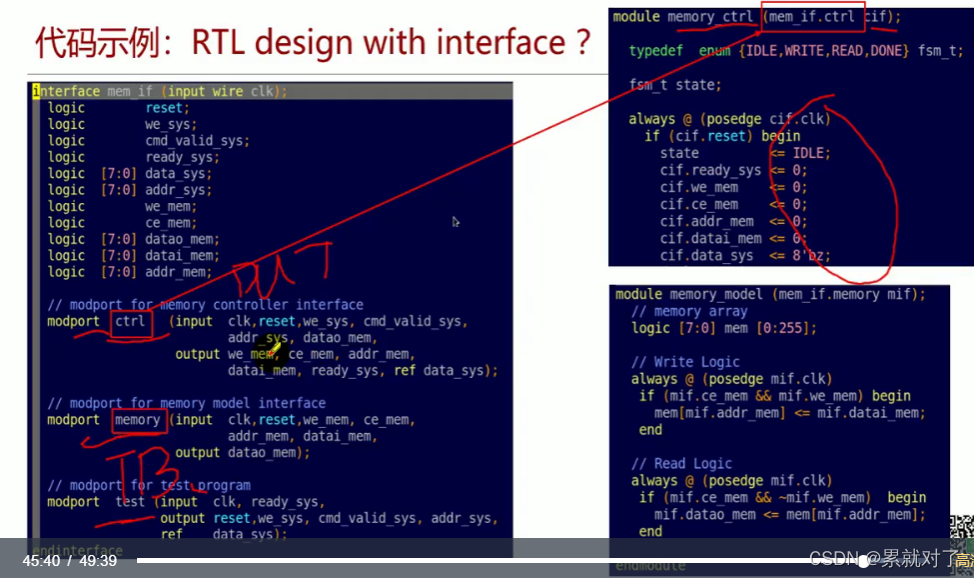Select the 'logic we_sys;' declaration
The image size is (974, 578).
click(122, 124)
